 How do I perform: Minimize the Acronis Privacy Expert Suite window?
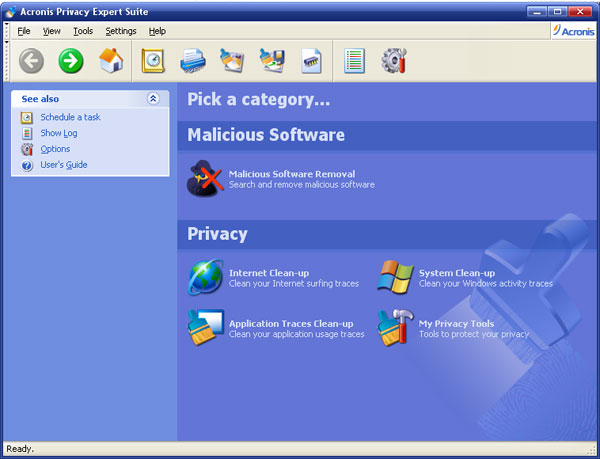tap(536, 12)
